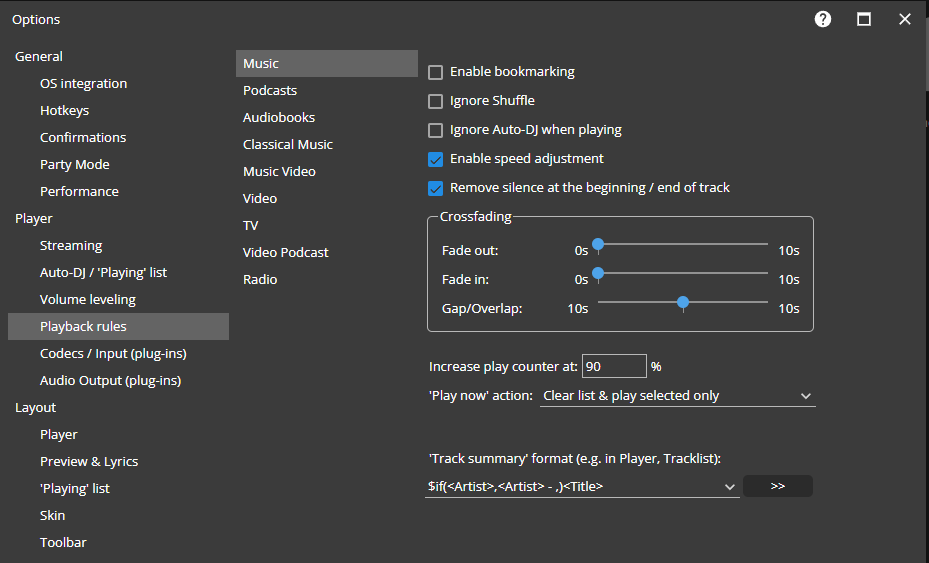Open Codecs / Input (plug-ins) settings
Viewport: 929px width, 563px height.
point(113,354)
